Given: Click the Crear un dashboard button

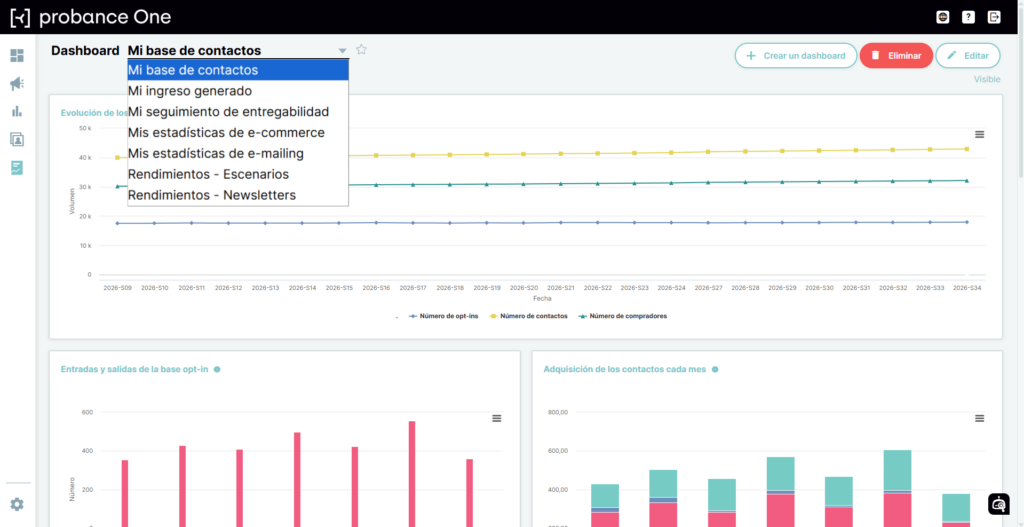Looking at the screenshot, I should click(795, 56).
